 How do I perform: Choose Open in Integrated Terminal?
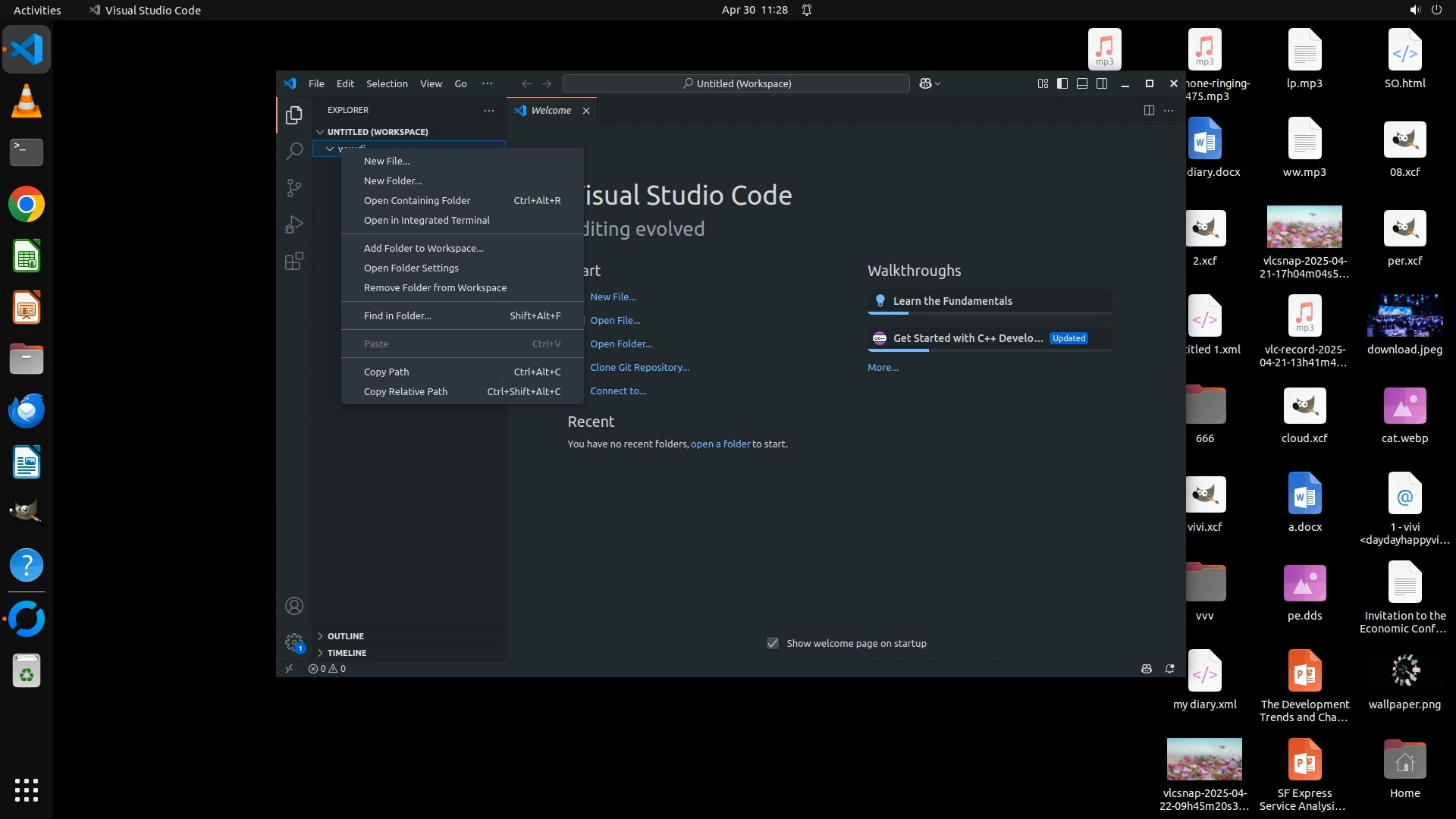[427, 221]
